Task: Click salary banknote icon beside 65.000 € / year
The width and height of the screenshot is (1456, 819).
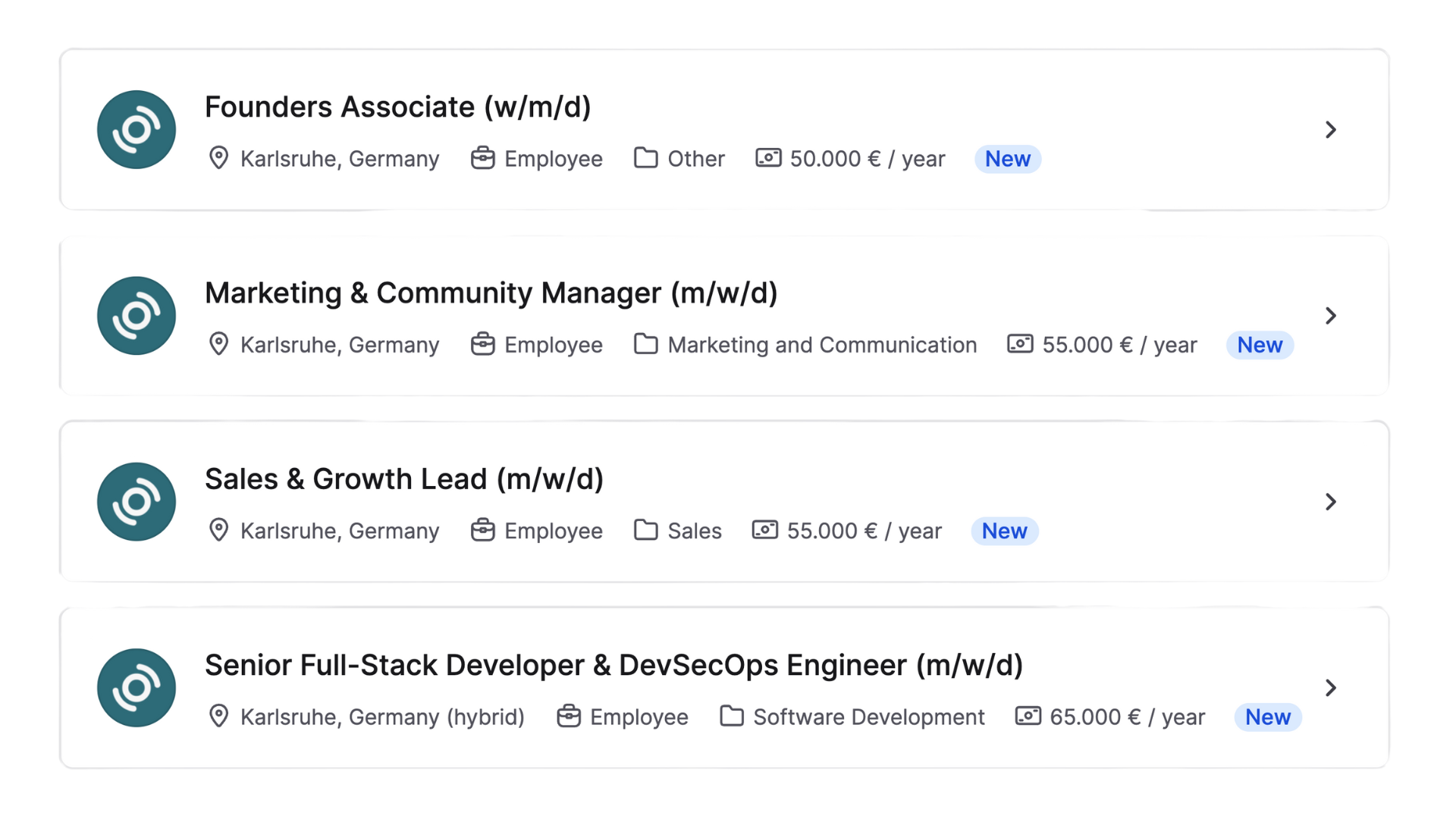Action: pyautogui.click(x=1028, y=716)
